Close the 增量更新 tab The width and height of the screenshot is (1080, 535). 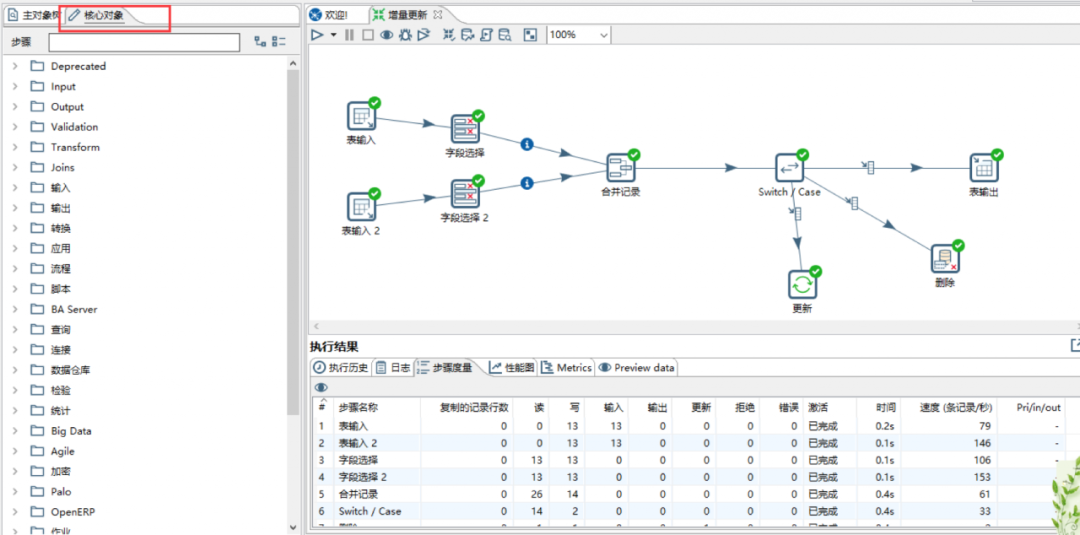coord(438,14)
